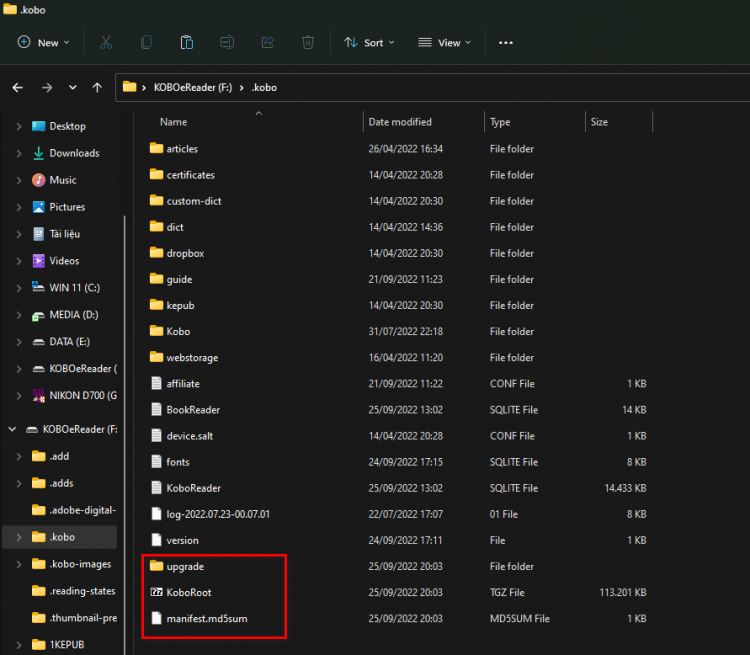This screenshot has width=750, height=655.
Task: Click KOBOeReader (F:) in address bar
Action: [x=193, y=88]
